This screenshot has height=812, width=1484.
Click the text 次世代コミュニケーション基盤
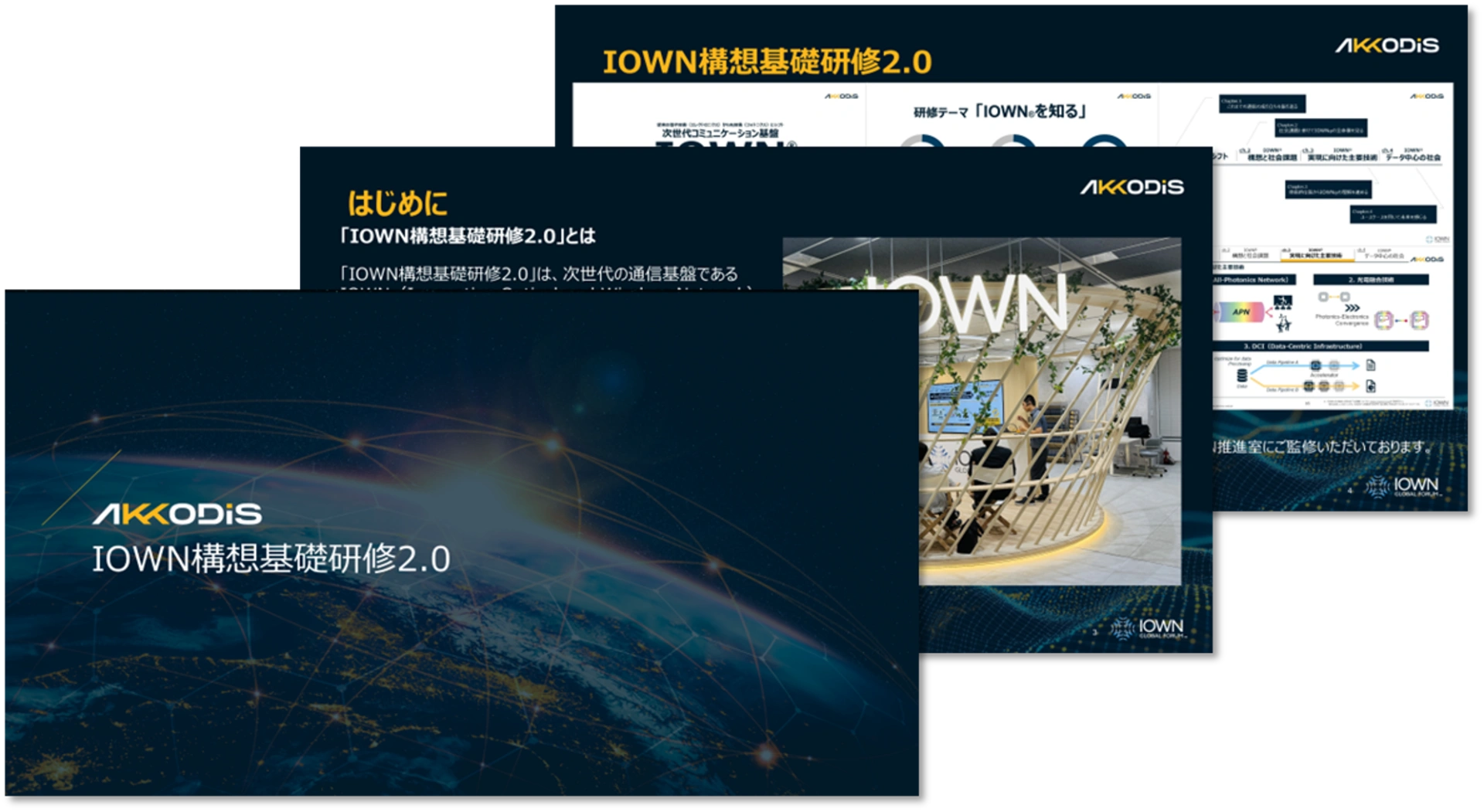(x=720, y=133)
